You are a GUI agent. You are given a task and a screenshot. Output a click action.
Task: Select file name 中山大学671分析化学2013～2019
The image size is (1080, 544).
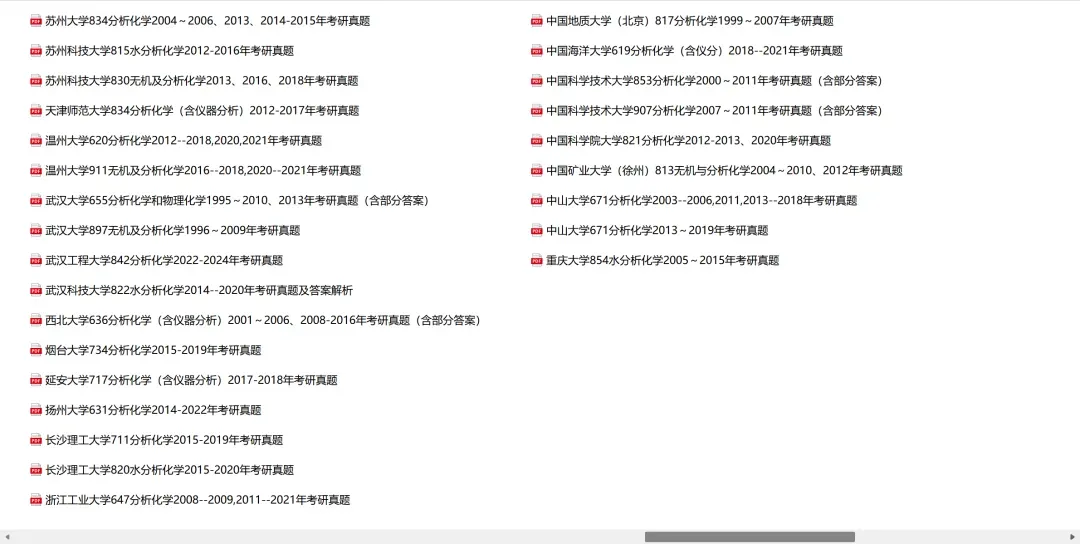tap(657, 231)
